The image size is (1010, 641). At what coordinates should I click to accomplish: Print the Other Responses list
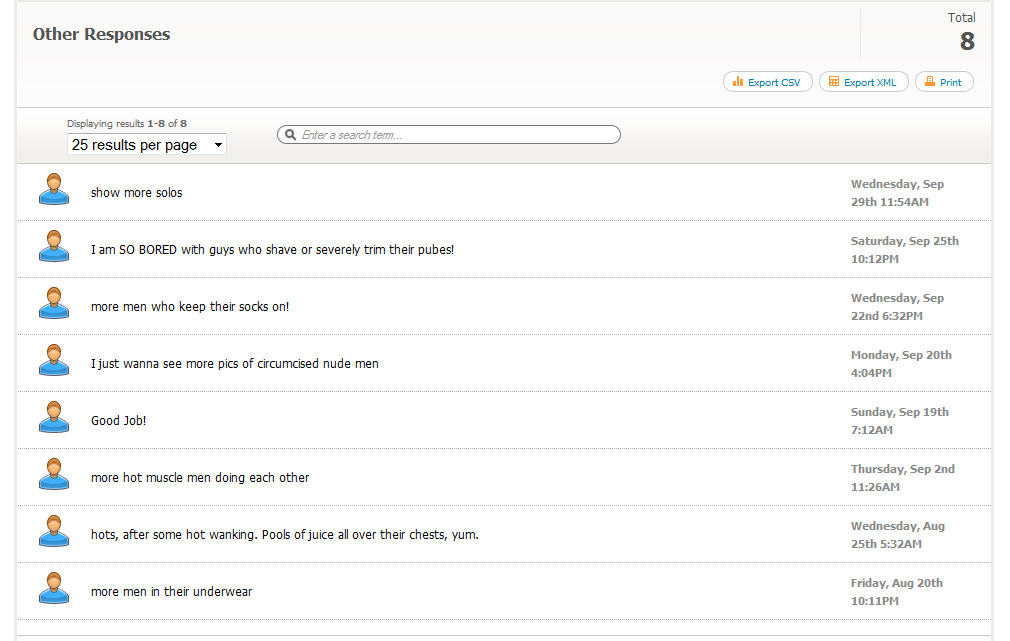(943, 82)
